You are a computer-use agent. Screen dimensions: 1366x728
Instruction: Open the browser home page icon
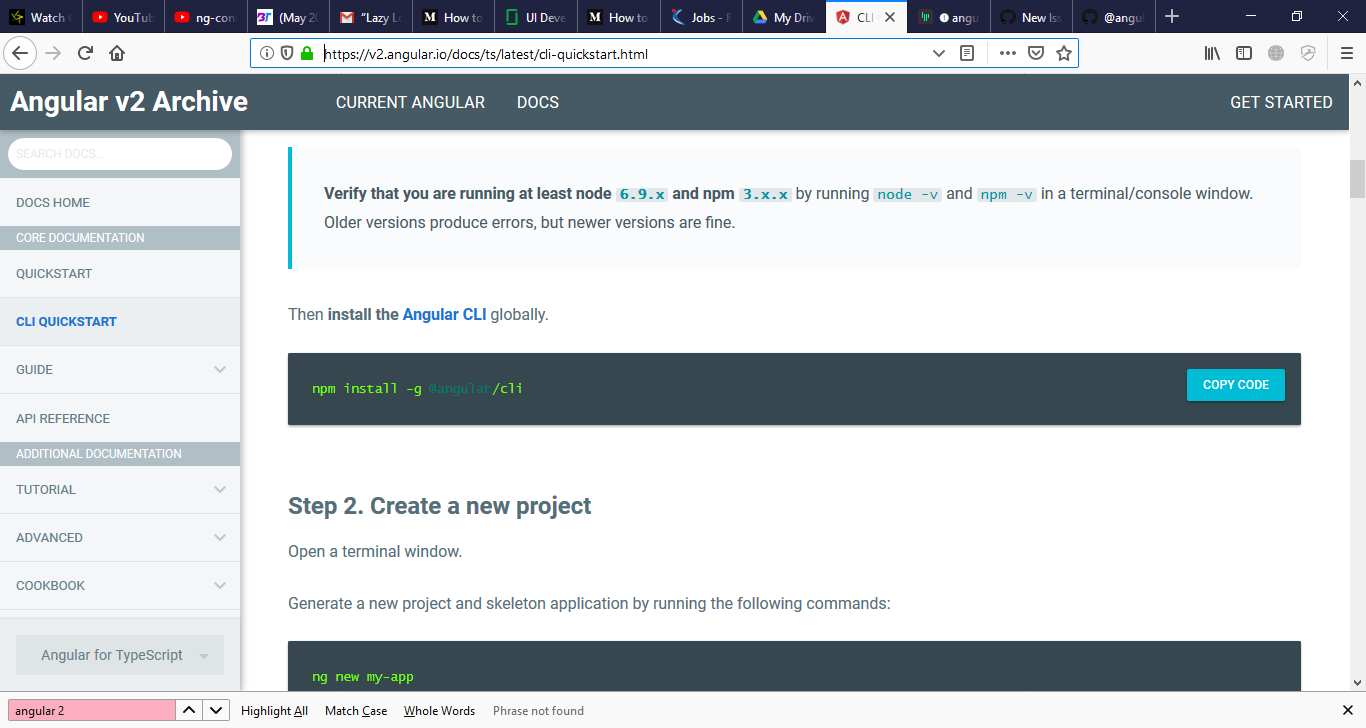(117, 53)
